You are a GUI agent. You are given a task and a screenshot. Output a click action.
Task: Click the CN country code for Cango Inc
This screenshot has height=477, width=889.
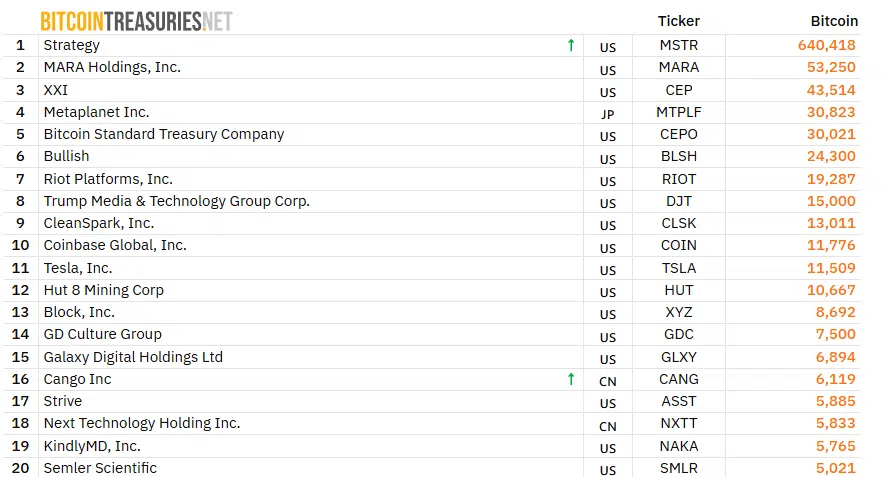click(x=608, y=381)
